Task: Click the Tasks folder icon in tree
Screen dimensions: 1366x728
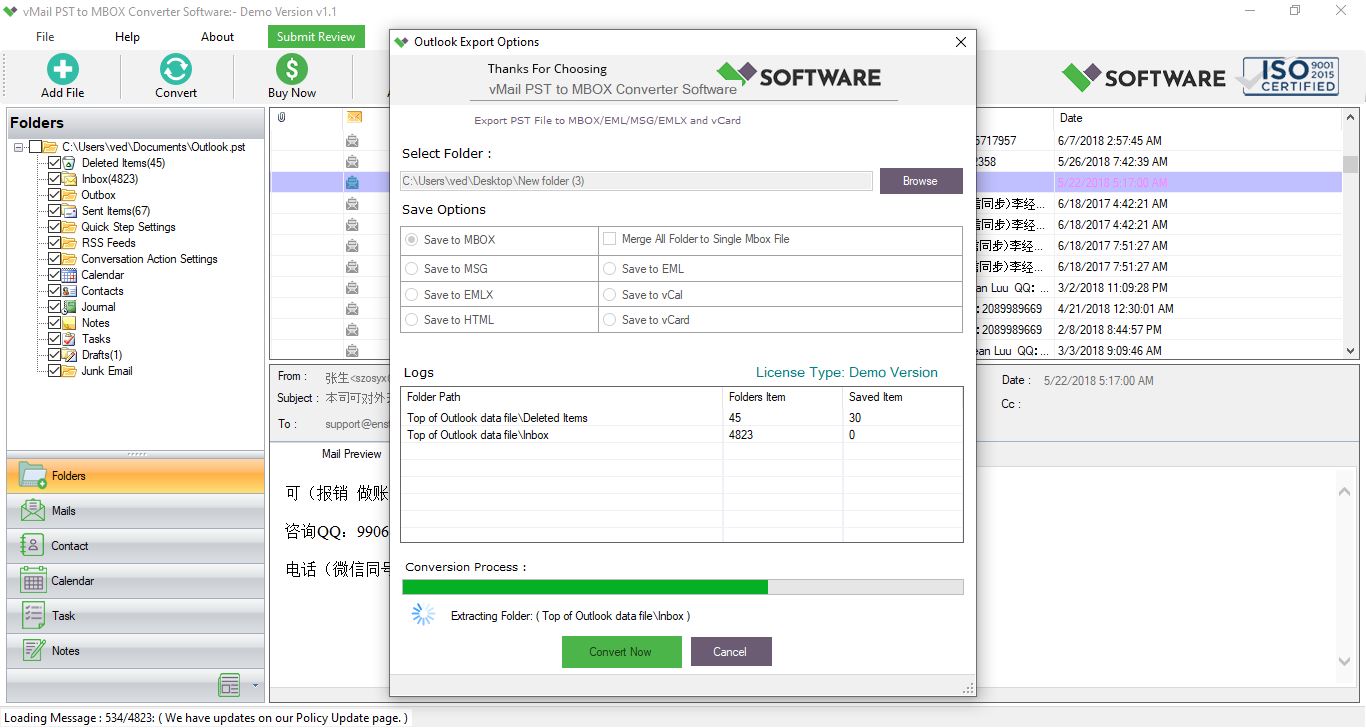Action: 70,339
